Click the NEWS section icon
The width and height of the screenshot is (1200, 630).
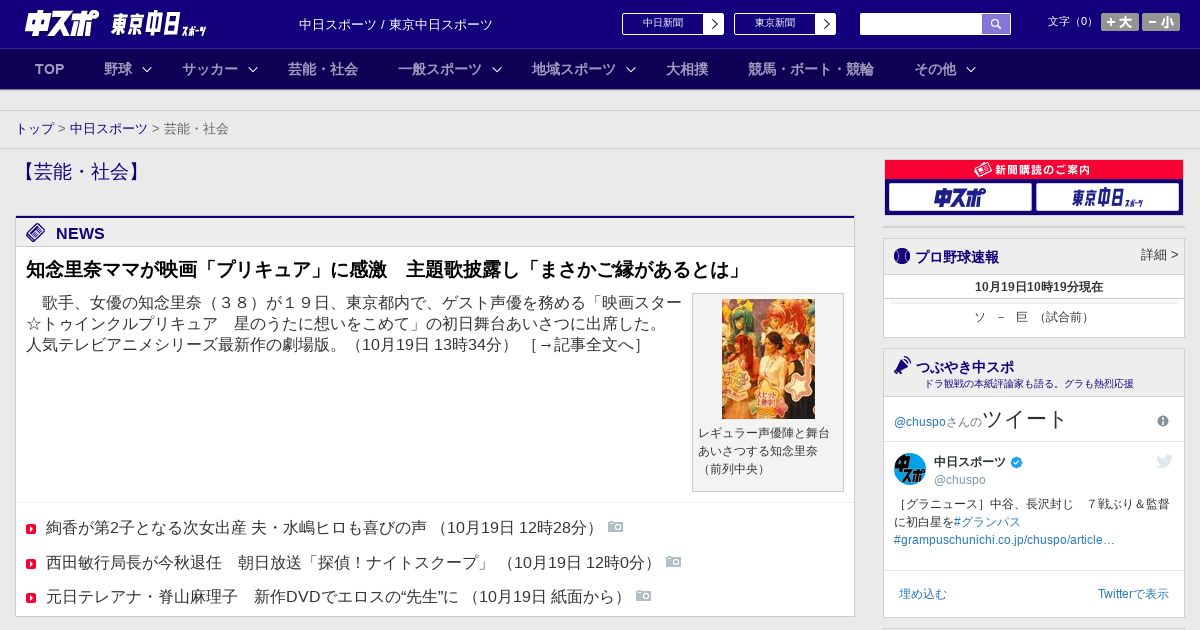(36, 233)
